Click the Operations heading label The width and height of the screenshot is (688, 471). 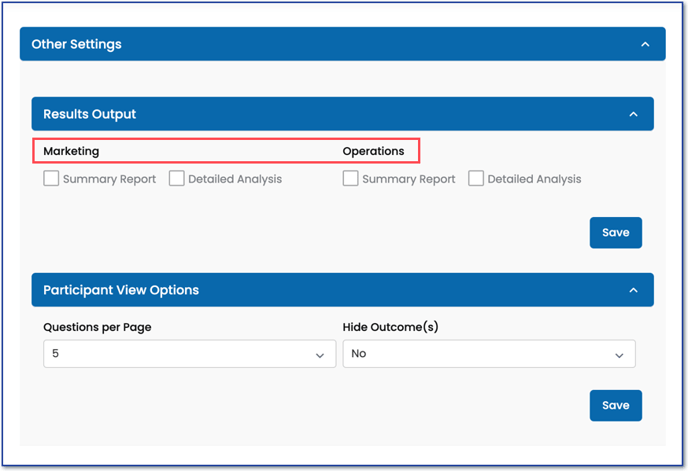coord(373,151)
